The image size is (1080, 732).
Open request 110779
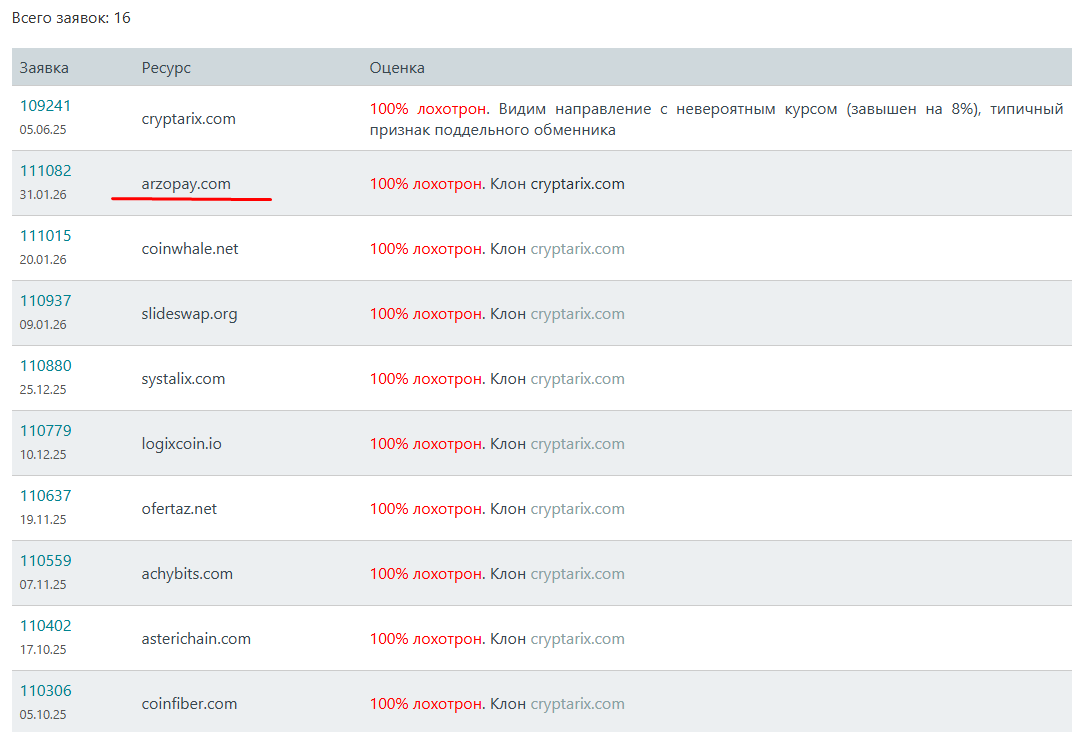click(46, 431)
